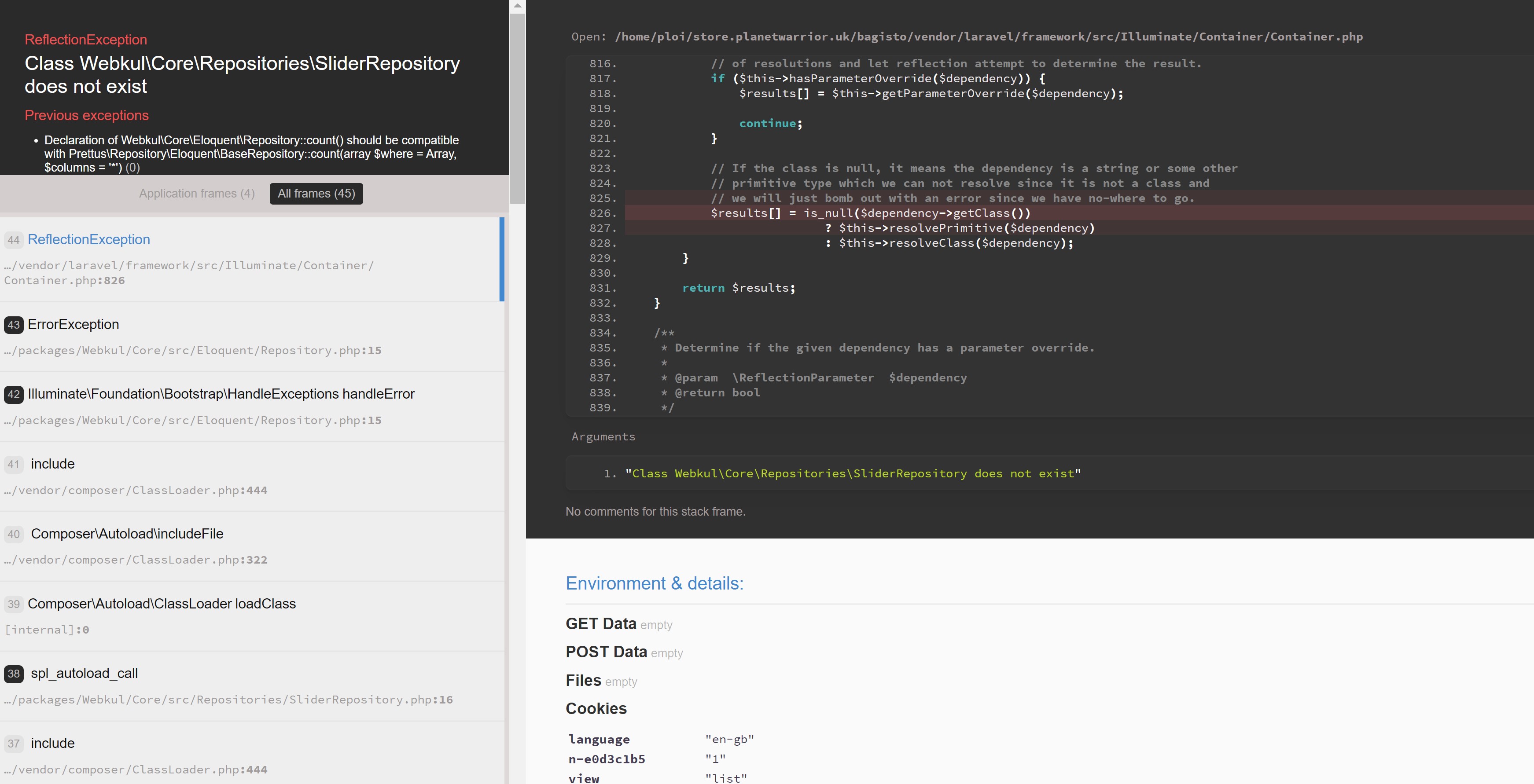Click the GET Data heading
The image size is (1534, 784).
(x=601, y=624)
